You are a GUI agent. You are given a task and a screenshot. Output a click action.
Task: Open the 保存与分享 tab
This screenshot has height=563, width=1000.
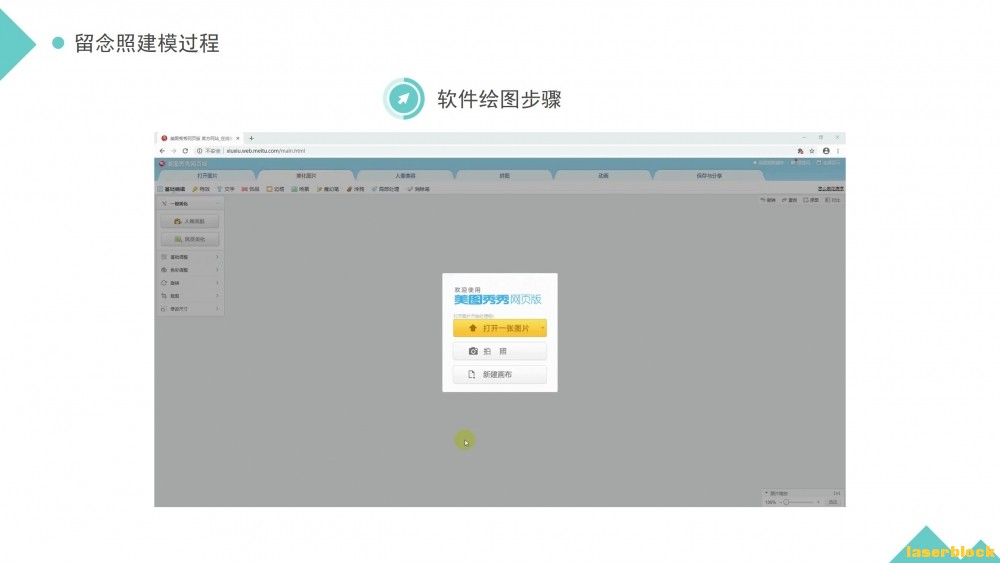pyautogui.click(x=709, y=175)
